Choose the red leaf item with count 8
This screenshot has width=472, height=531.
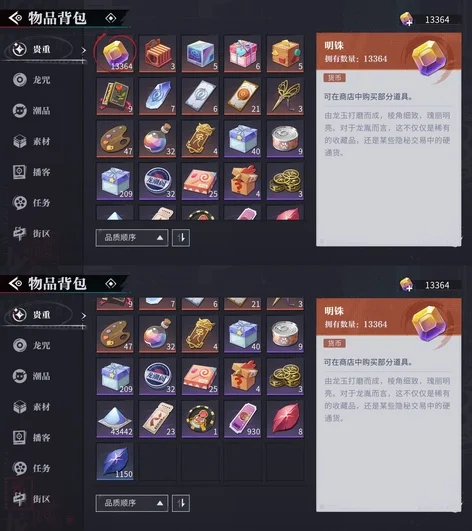pyautogui.click(x=285, y=419)
